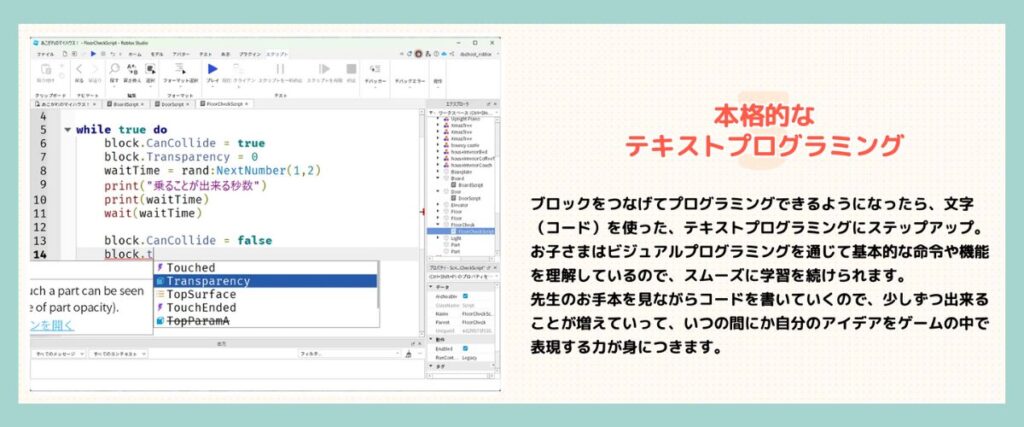
Task: Switch to the BoardScript tab
Action: click(124, 104)
